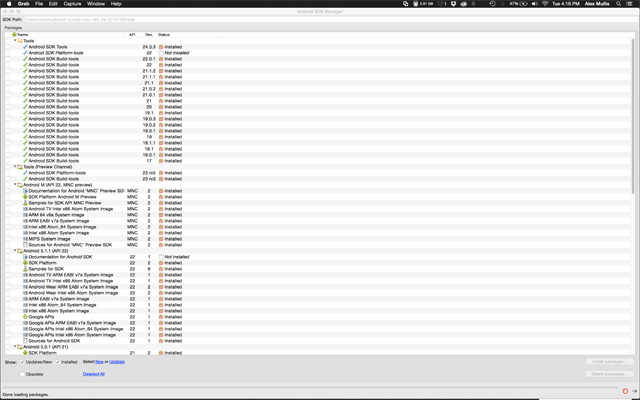The height and width of the screenshot is (400, 640).
Task: Collapse the Android M (API 22, MNC preview) group
Action: 15,185
